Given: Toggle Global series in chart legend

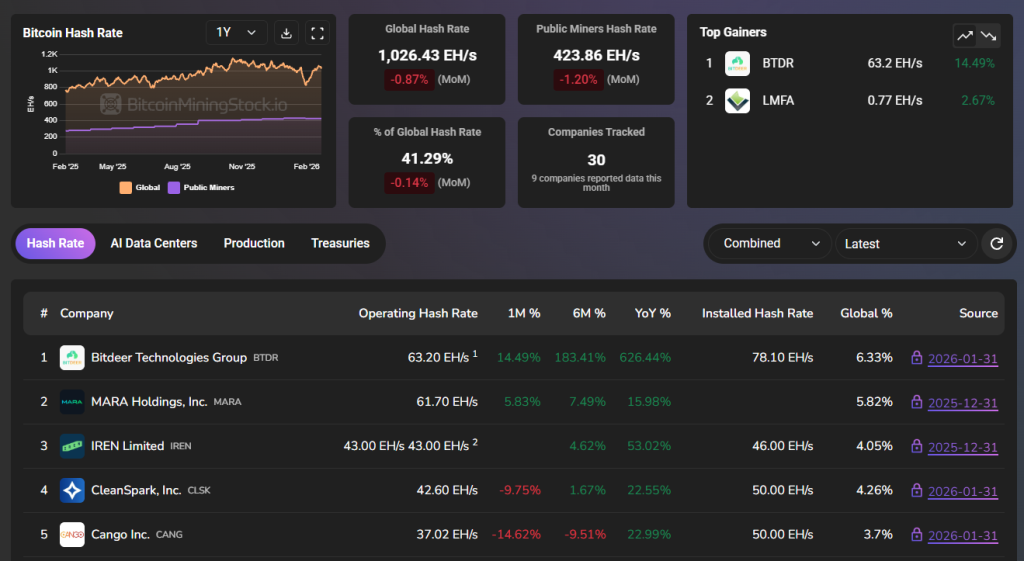Looking at the screenshot, I should (x=138, y=187).
